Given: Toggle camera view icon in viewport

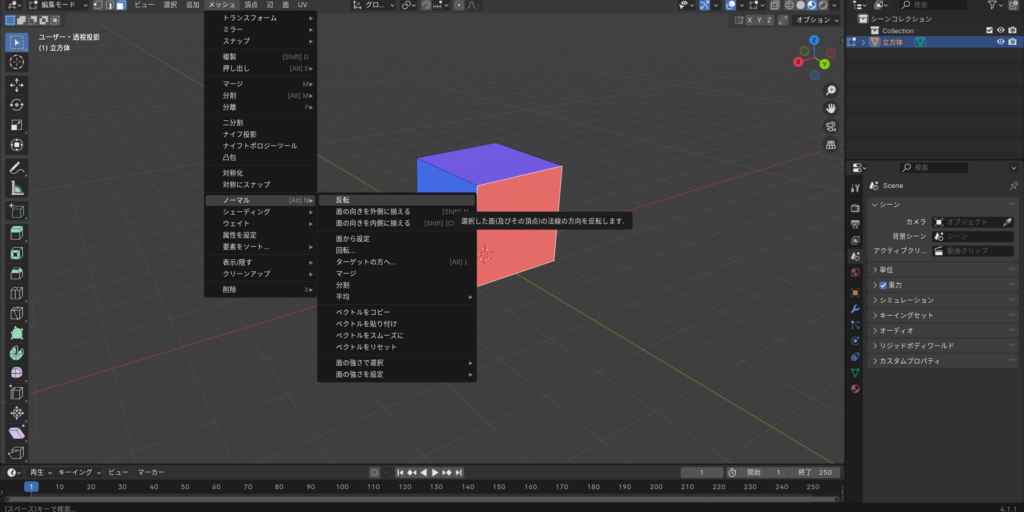Looking at the screenshot, I should tap(831, 127).
